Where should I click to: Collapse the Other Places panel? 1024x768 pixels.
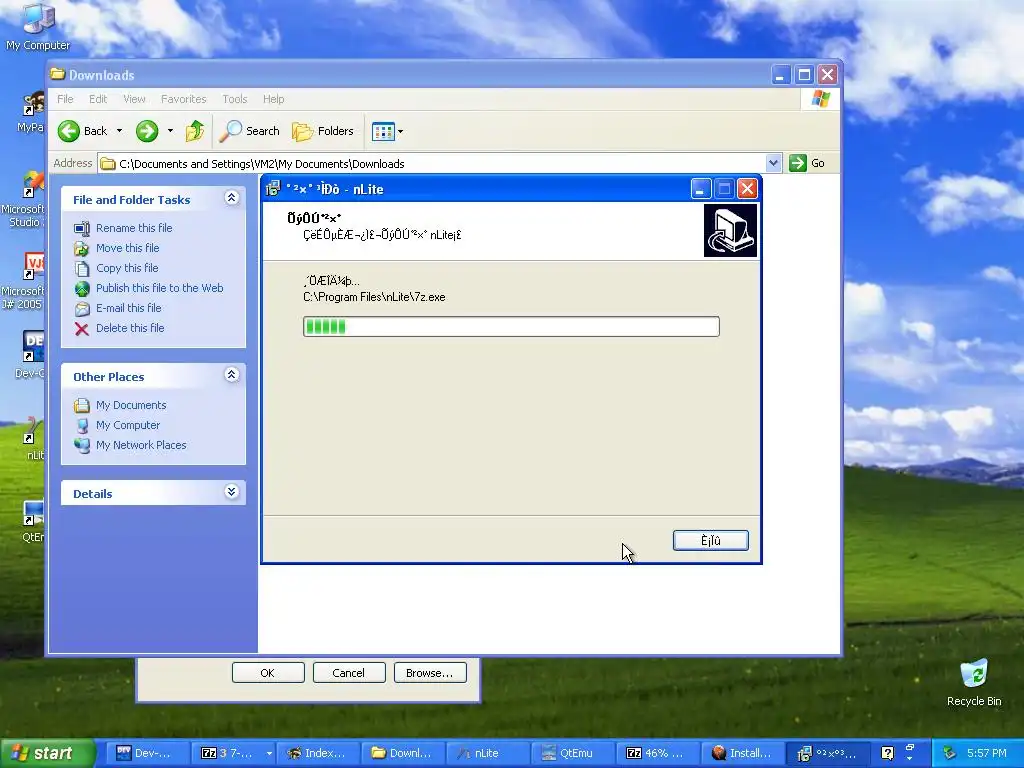coord(232,375)
